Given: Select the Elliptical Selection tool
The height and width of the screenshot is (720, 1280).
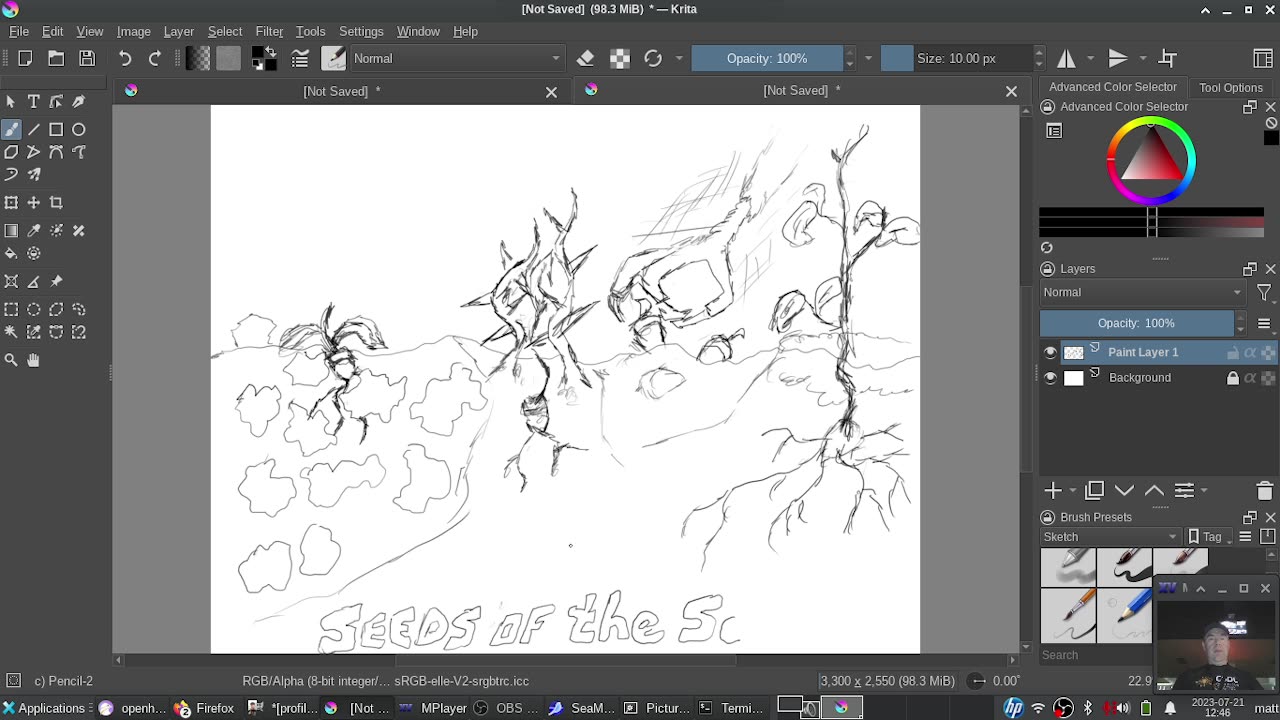Looking at the screenshot, I should point(33,309).
